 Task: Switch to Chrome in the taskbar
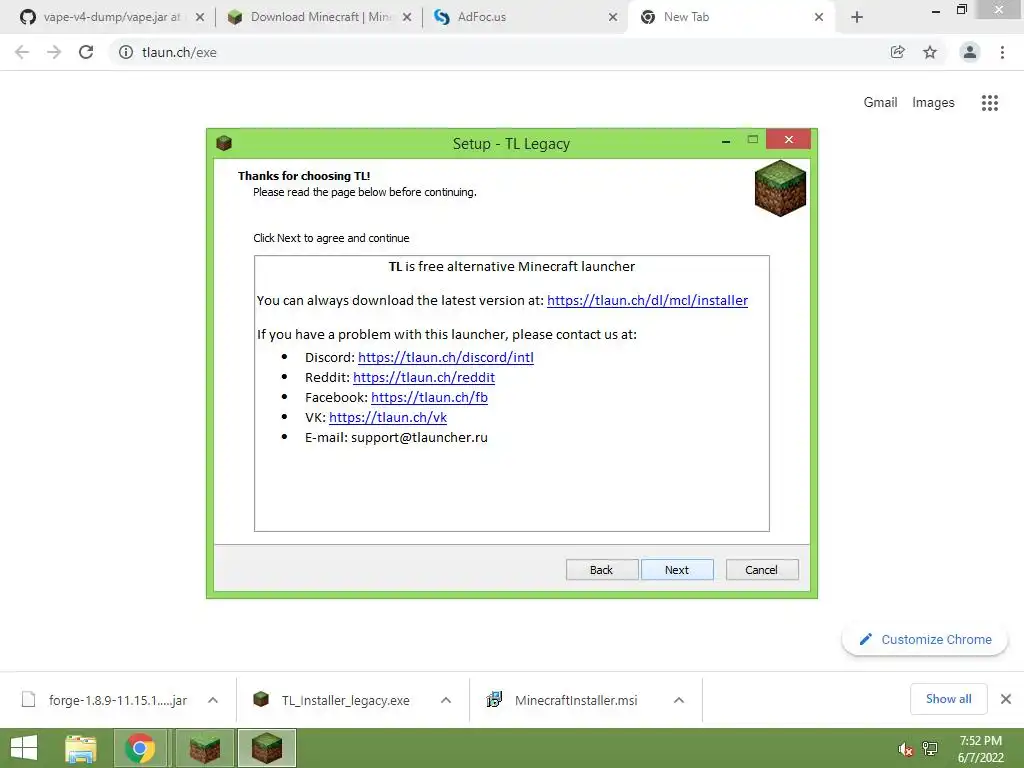point(140,748)
